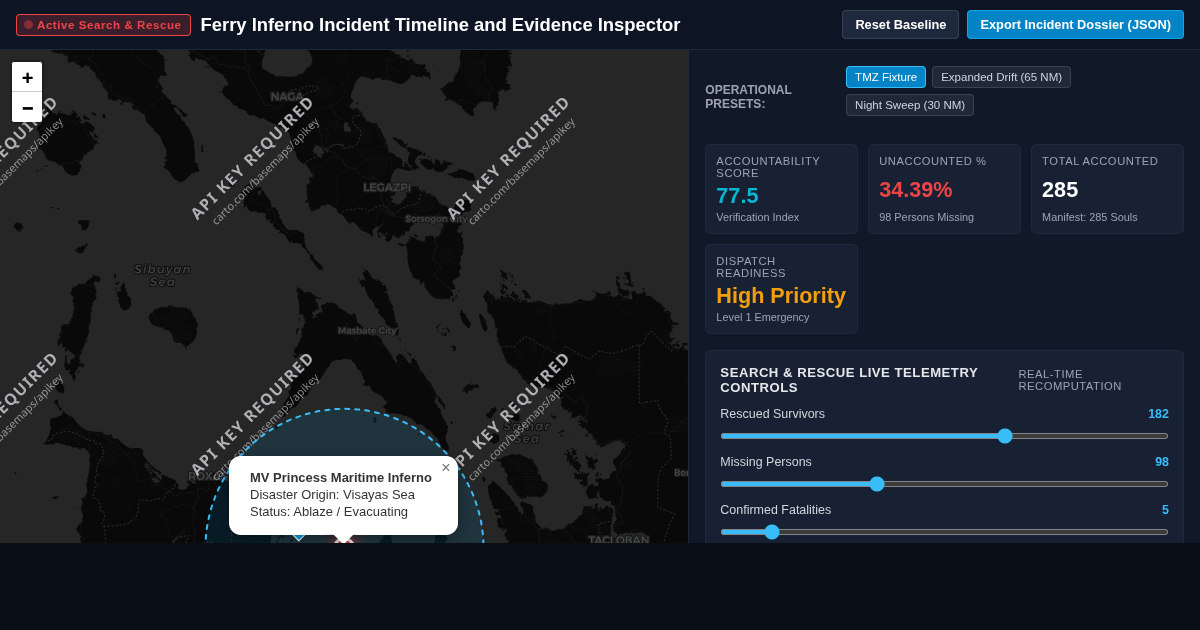1200x630 pixels.
Task: Click the Total Accounted card showing 285
Action: pos(1107,189)
